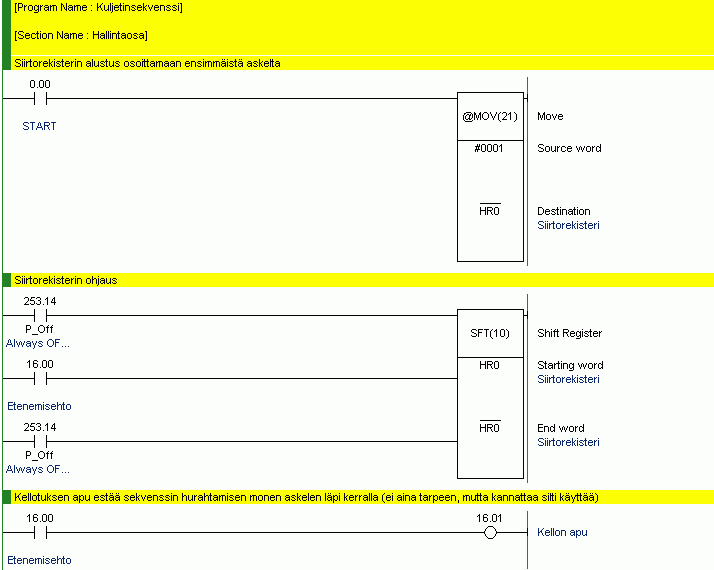The height and width of the screenshot is (570, 714).
Task: Select the #0001 source word operand
Action: tap(490, 149)
